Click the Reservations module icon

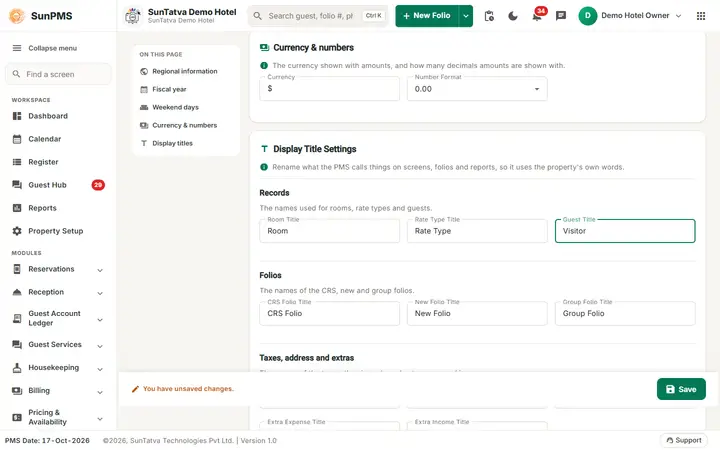tap(17, 269)
